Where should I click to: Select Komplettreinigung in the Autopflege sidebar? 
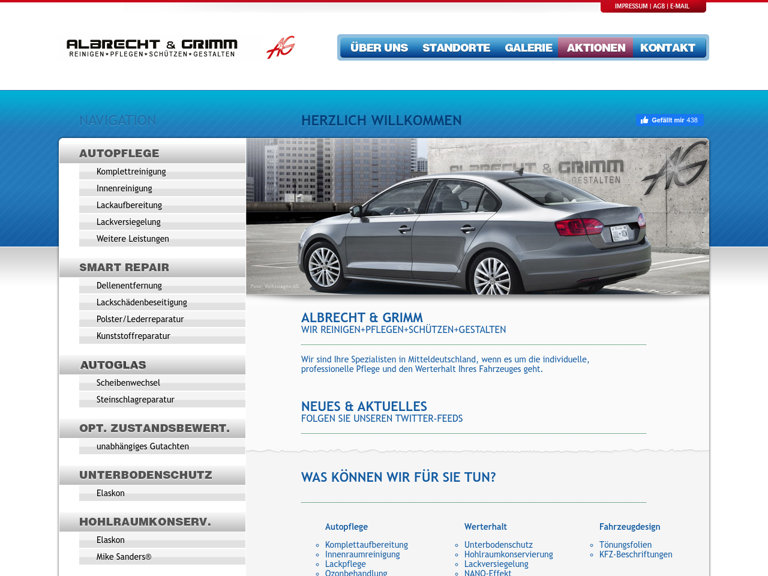131,172
